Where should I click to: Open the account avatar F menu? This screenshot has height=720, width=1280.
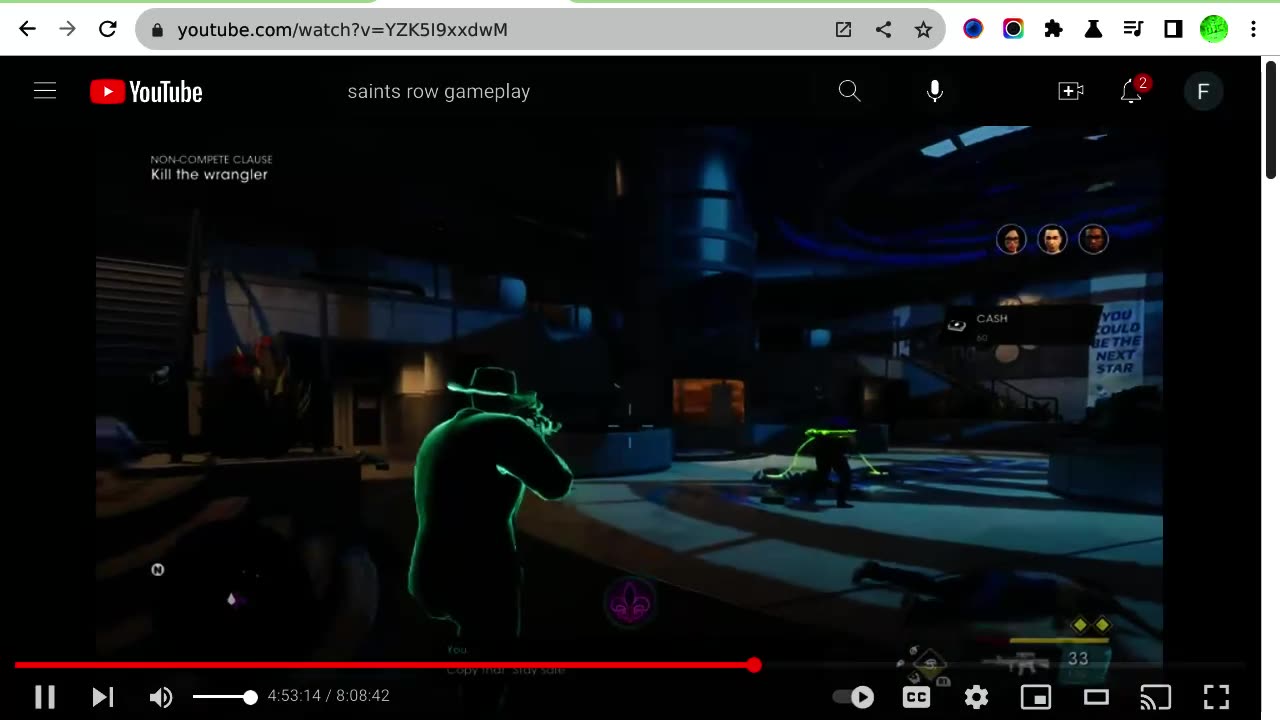pos(1203,91)
